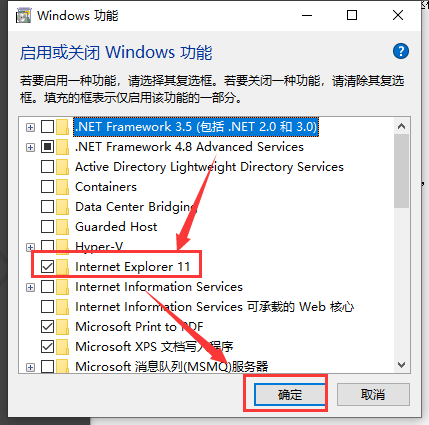
Task: Enable the Containers feature checkbox
Action: [47, 187]
